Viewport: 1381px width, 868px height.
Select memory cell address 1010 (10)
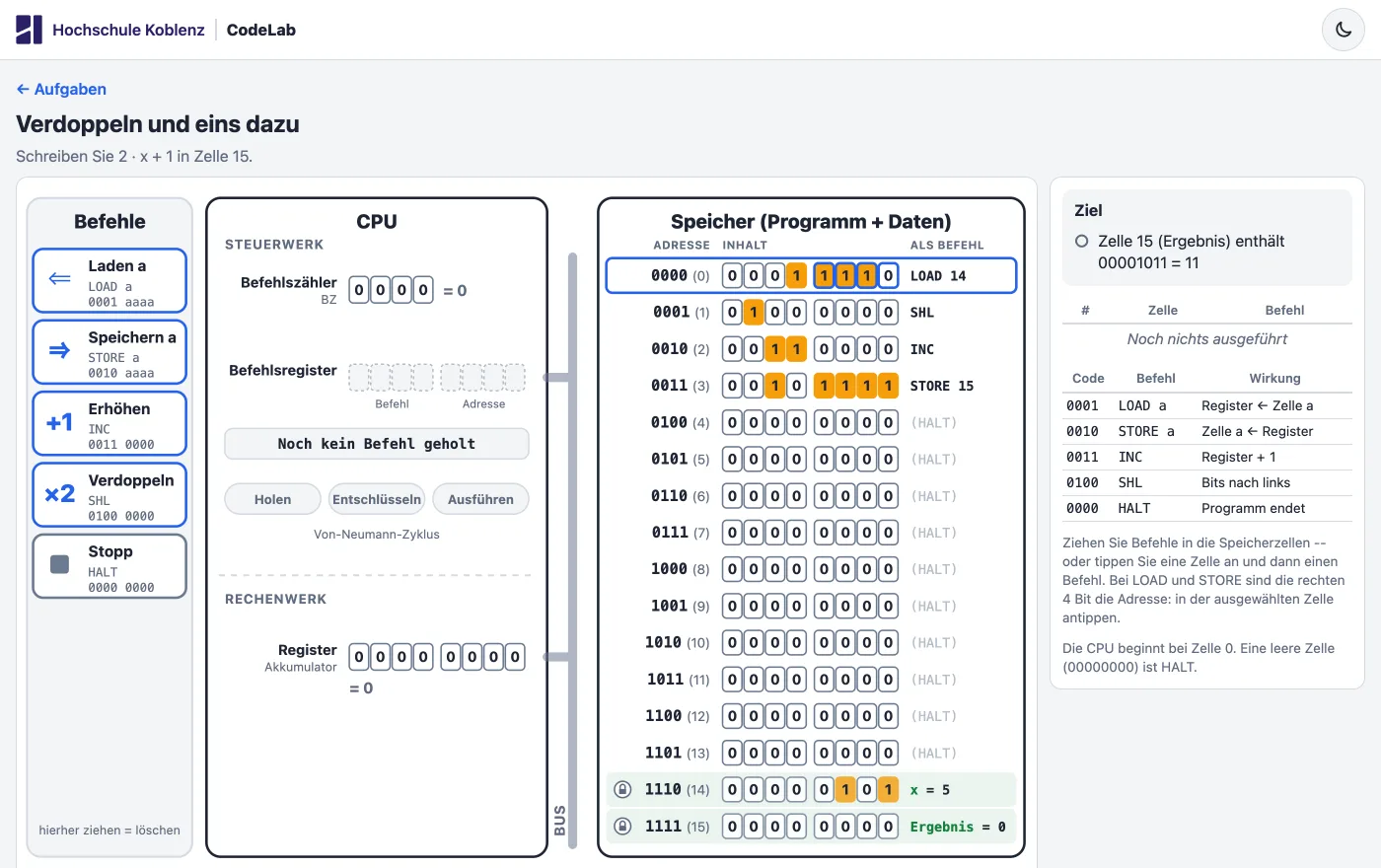[x=678, y=642]
